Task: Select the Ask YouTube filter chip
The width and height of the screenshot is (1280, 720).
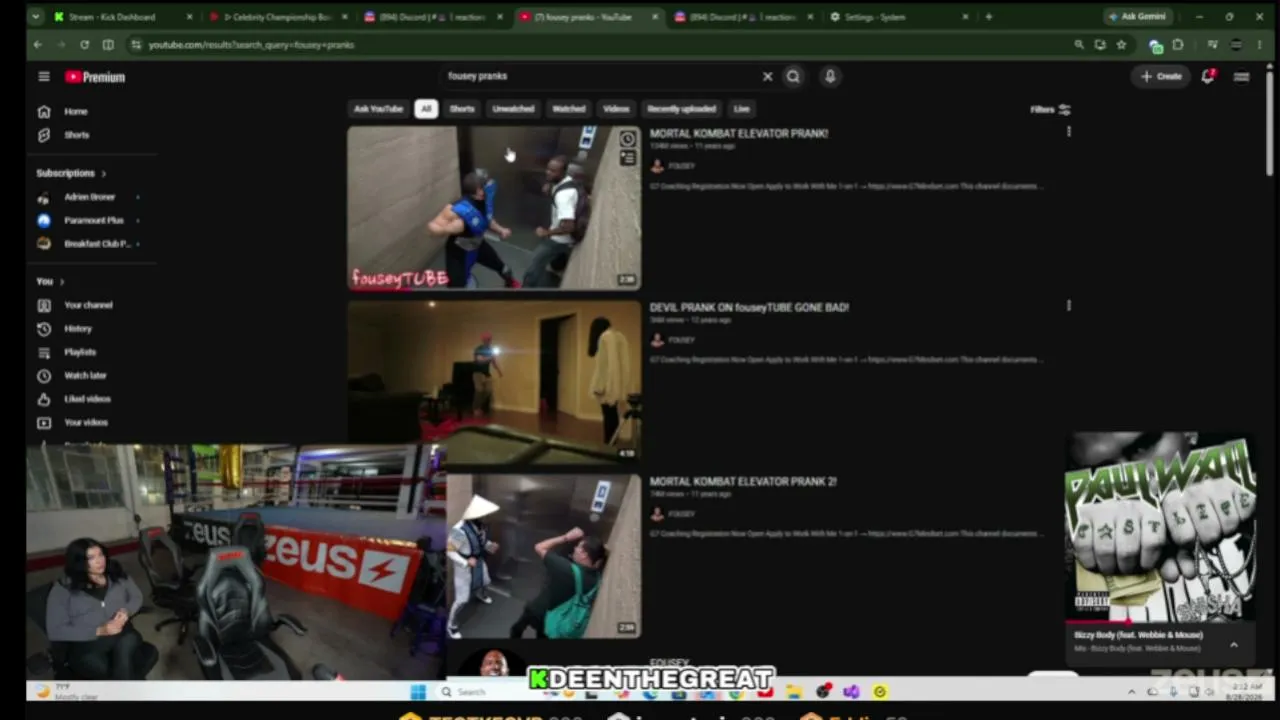Action: [378, 109]
